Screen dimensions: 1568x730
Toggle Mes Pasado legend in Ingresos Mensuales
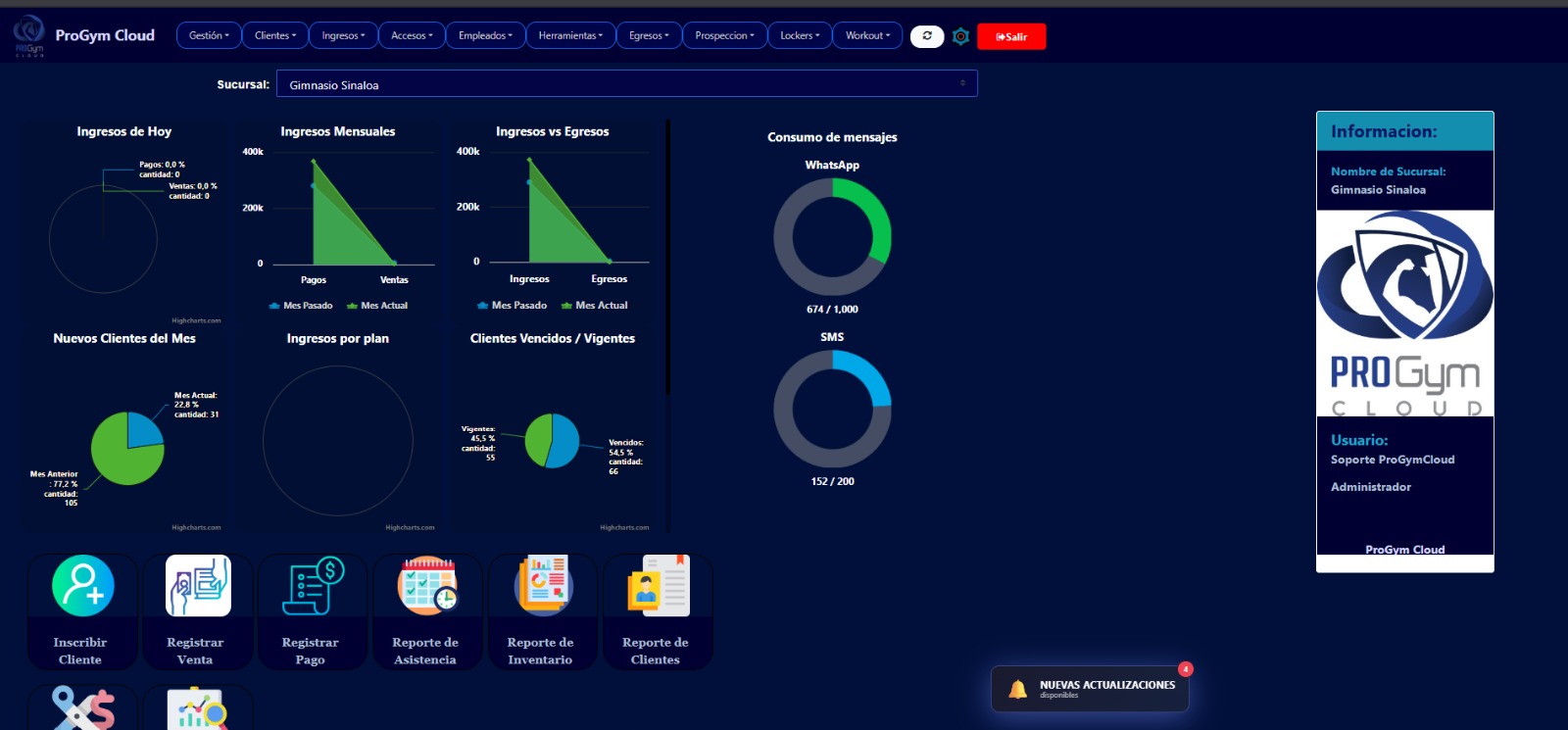pyautogui.click(x=301, y=306)
